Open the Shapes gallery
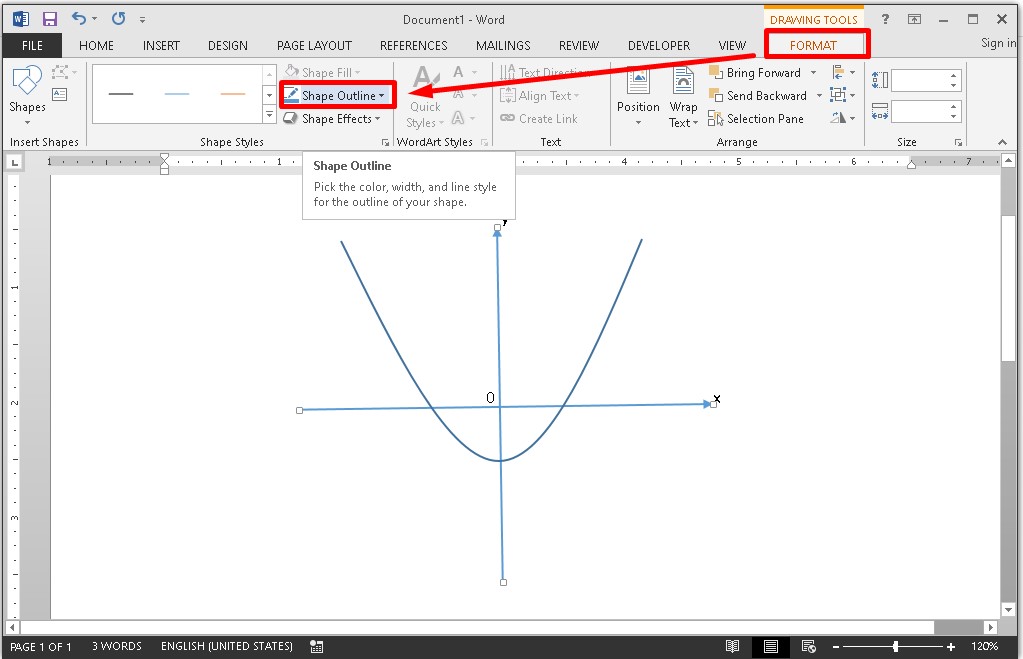The image size is (1023, 659). pos(27,90)
